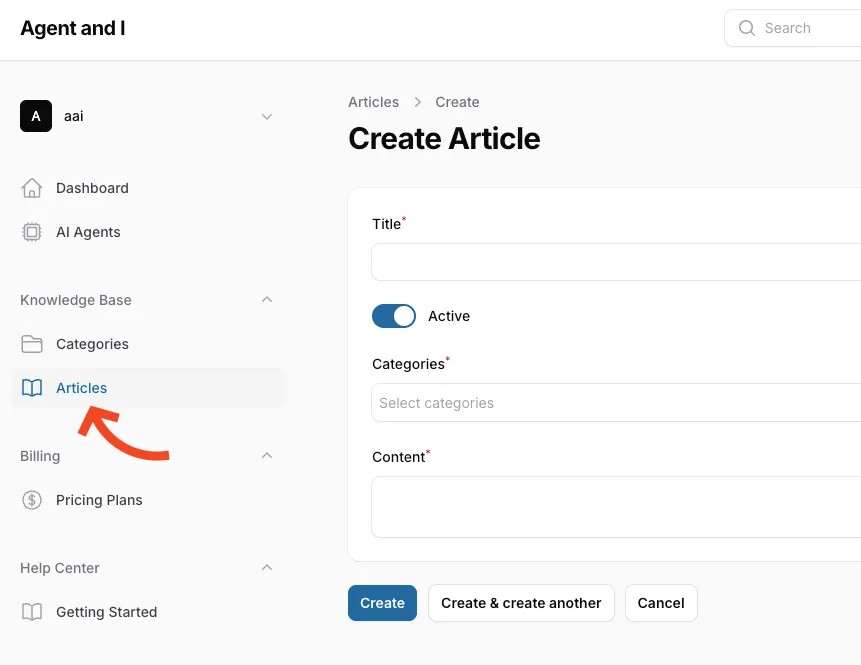The height and width of the screenshot is (665, 861).
Task: Click the Pricing Plans dollar icon
Action: (32, 500)
